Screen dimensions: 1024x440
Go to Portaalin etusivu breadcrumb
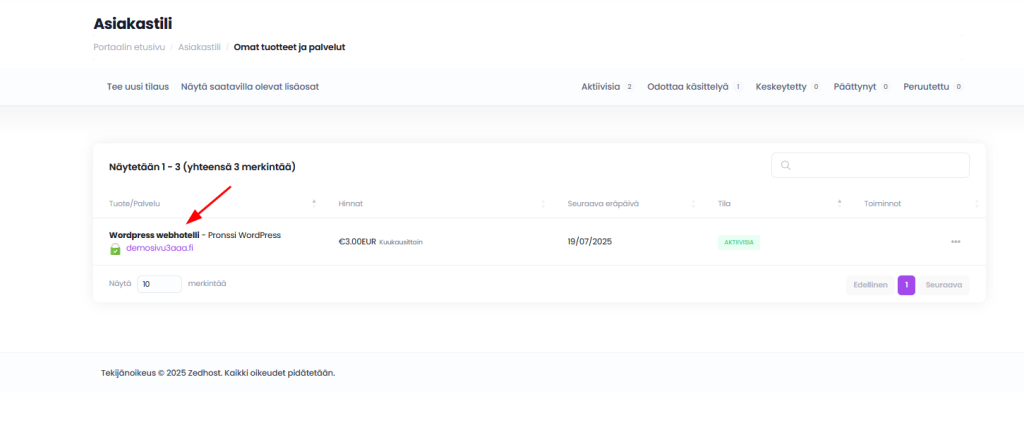[x=129, y=47]
